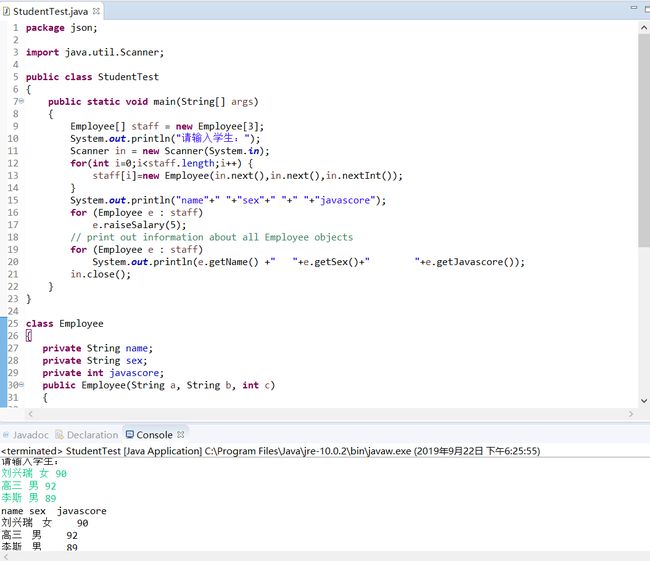
Task: Click the highlighted opening brace on line 26
Action: pos(29,335)
